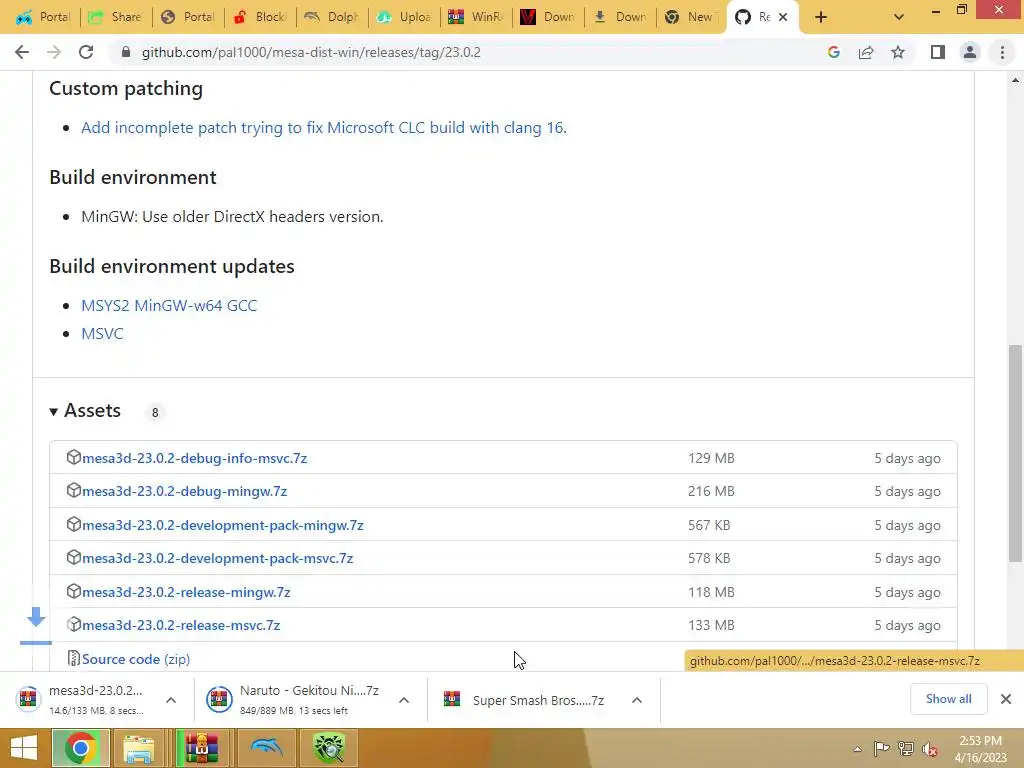
Task: Download mesa3d-23.0.2-development-pack-mingw.7z
Action: pos(223,525)
